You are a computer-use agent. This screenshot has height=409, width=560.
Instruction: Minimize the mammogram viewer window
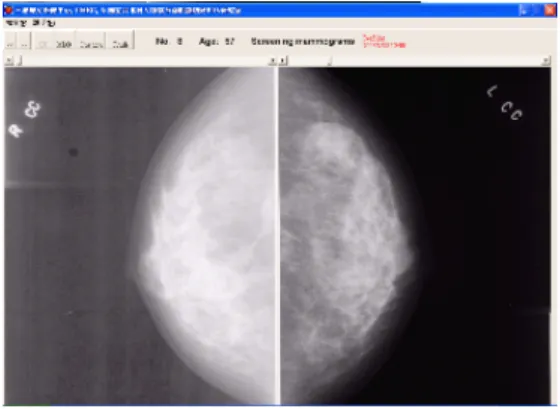pyautogui.click(x=524, y=10)
